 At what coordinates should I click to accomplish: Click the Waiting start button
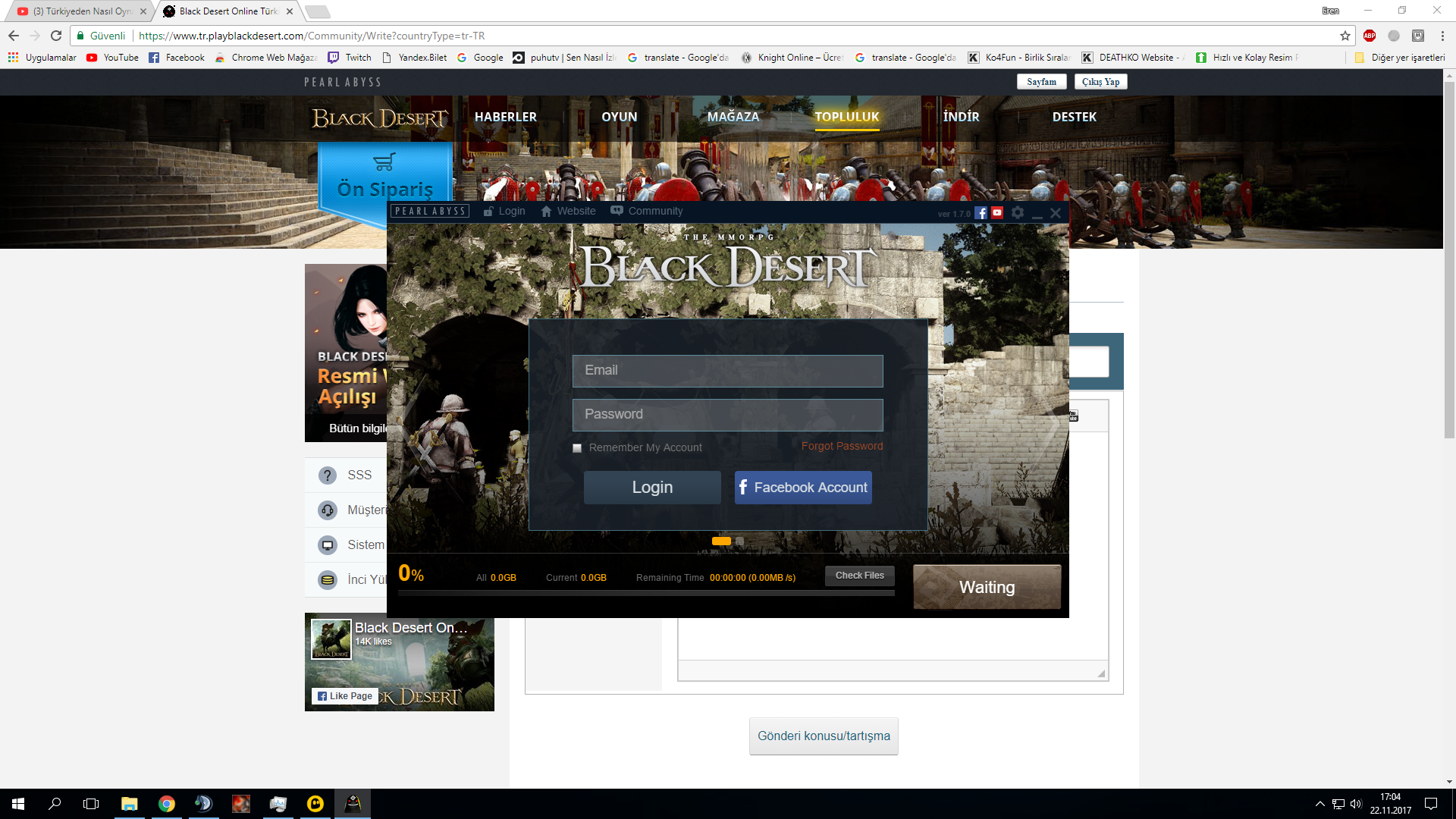tap(987, 587)
